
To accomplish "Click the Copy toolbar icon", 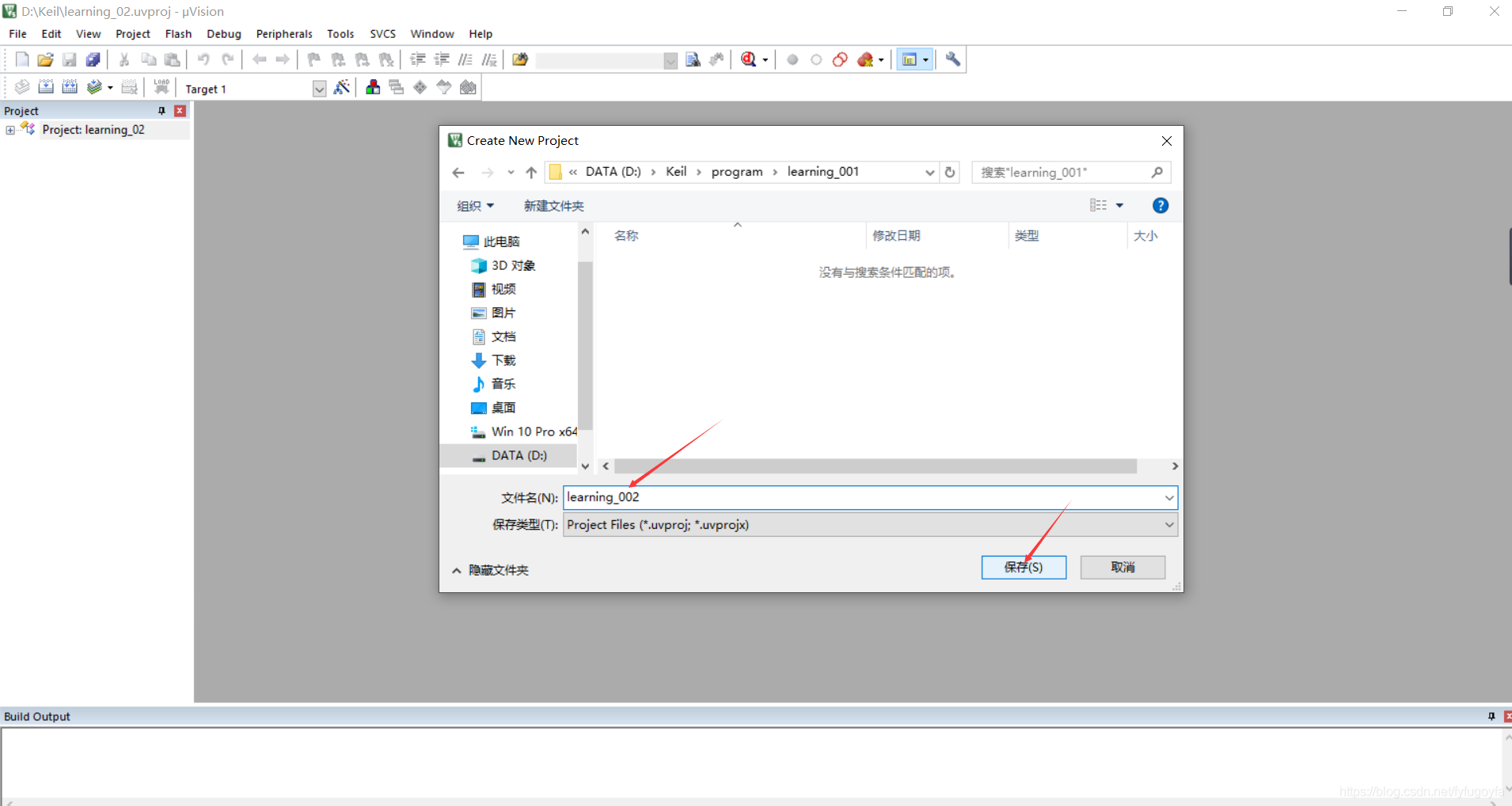I will tap(148, 59).
